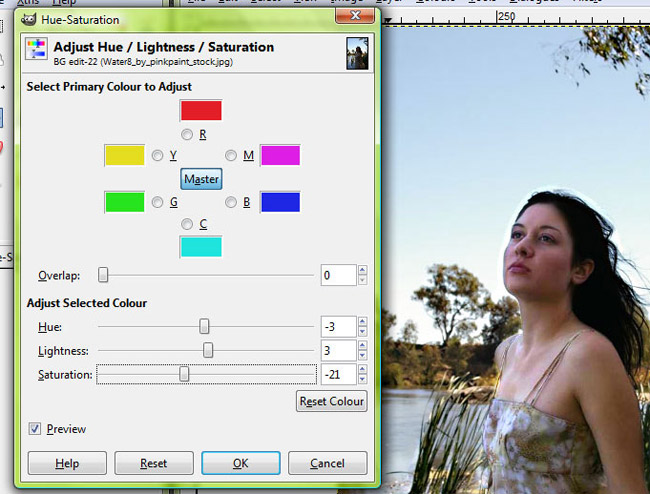This screenshot has width=650, height=494.
Task: Increase Hue with the up stepper arrow
Action: click(362, 322)
